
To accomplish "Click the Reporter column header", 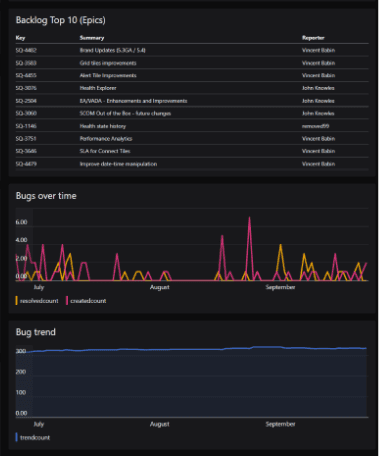I will click(313, 38).
